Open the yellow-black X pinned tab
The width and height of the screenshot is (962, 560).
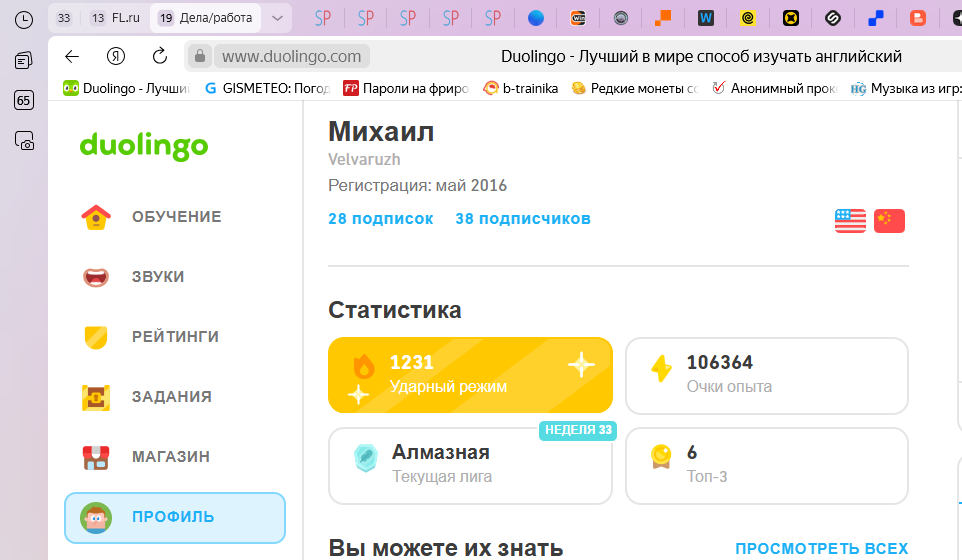pyautogui.click(x=791, y=18)
